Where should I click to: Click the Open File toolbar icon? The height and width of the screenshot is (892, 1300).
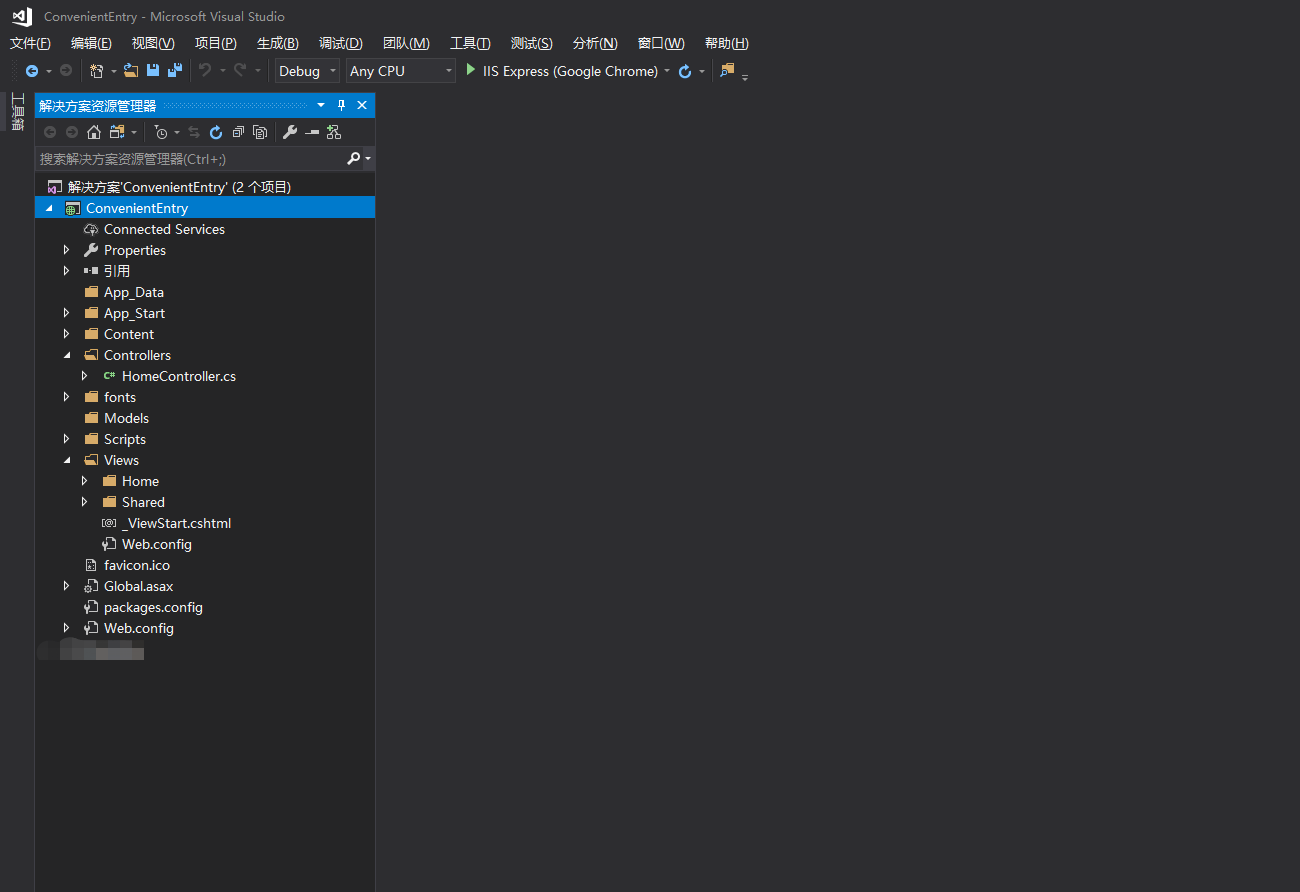(131, 71)
